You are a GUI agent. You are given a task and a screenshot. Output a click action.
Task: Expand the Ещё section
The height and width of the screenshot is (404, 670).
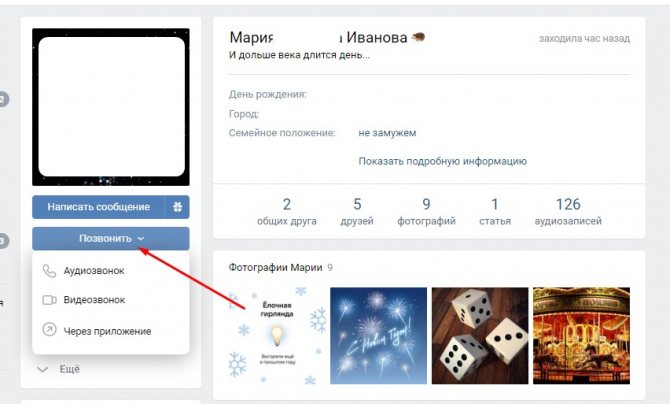click(x=59, y=369)
